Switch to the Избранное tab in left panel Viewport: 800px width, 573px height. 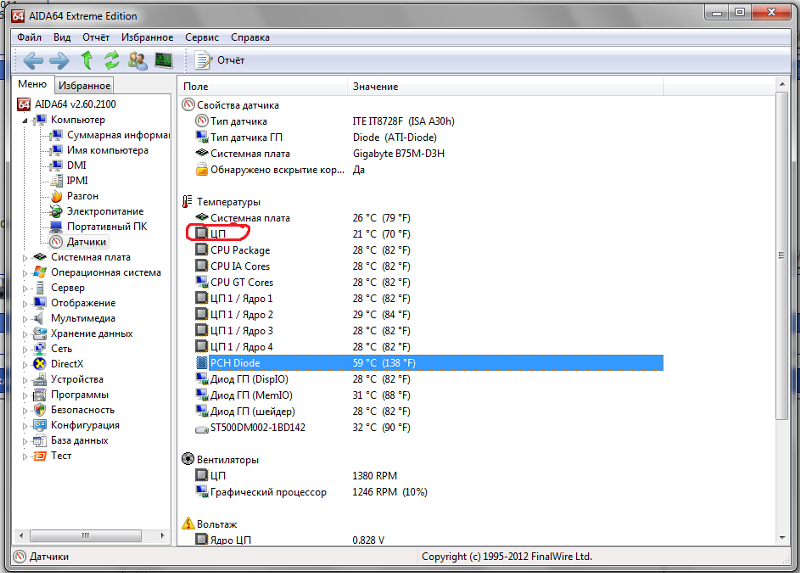click(x=84, y=85)
